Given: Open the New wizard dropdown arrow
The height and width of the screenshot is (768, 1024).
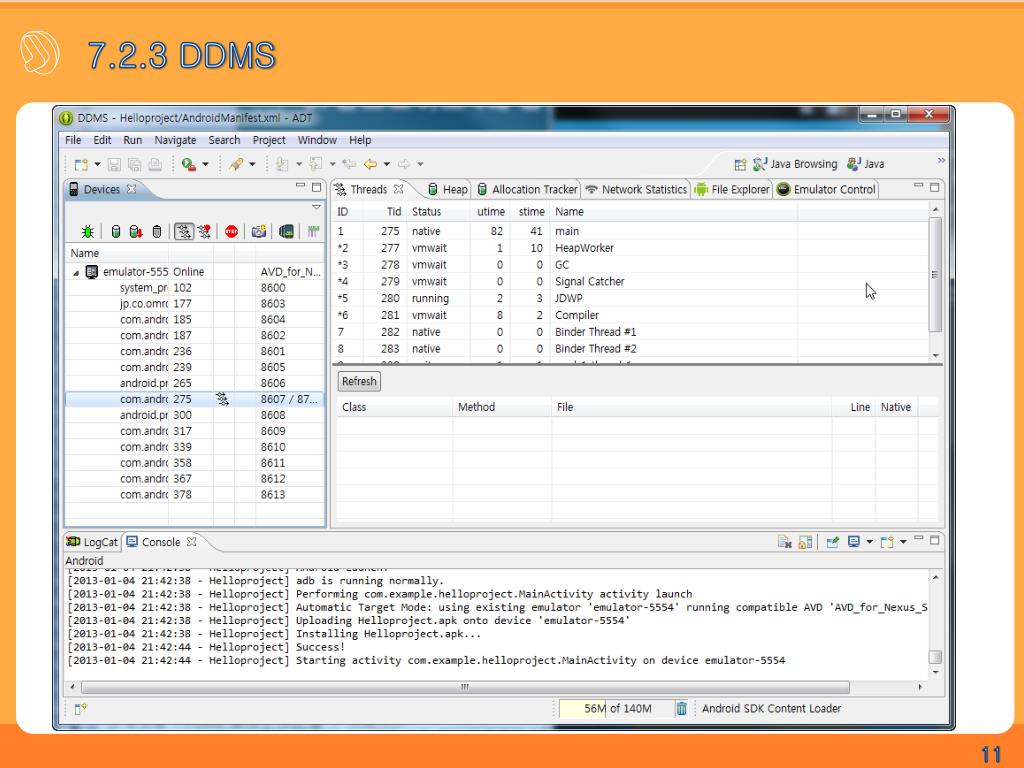Looking at the screenshot, I should pyautogui.click(x=97, y=165).
